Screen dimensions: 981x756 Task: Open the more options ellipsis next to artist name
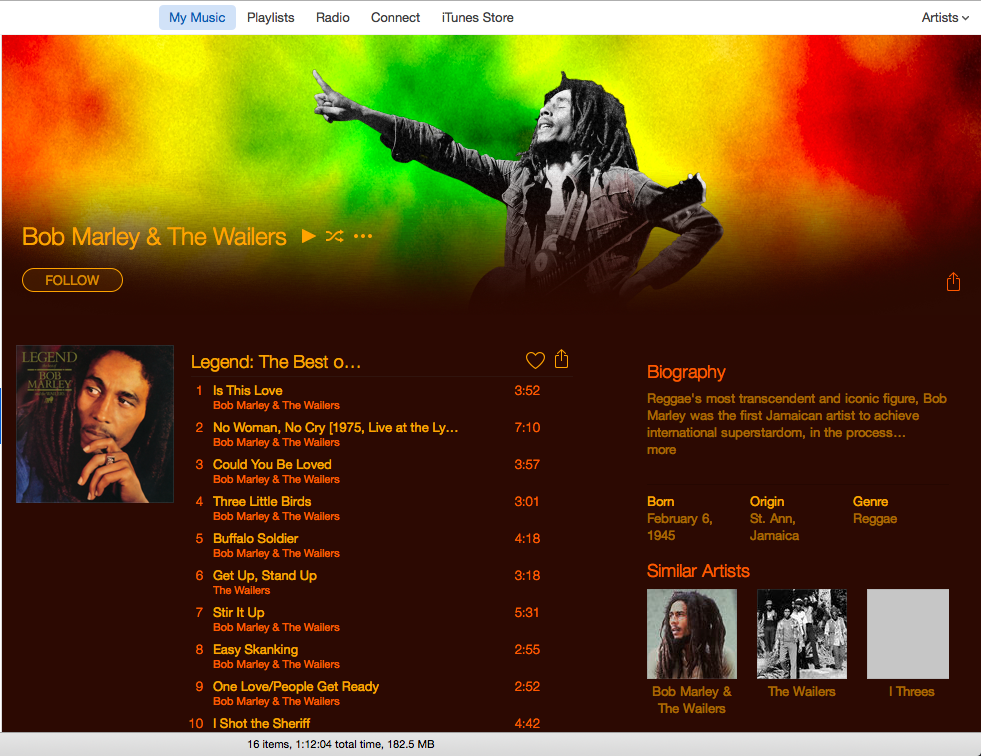click(363, 236)
